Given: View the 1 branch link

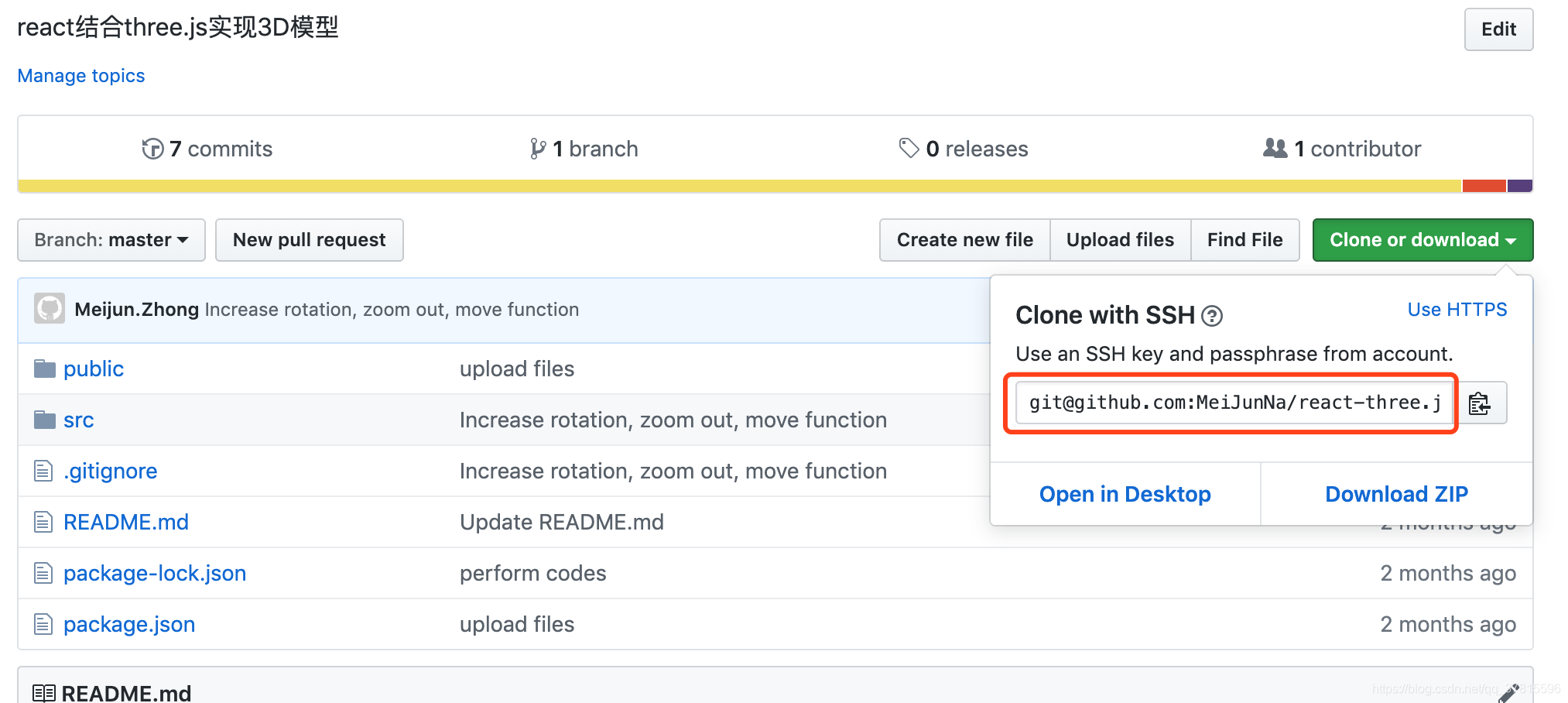Looking at the screenshot, I should pyautogui.click(x=584, y=149).
